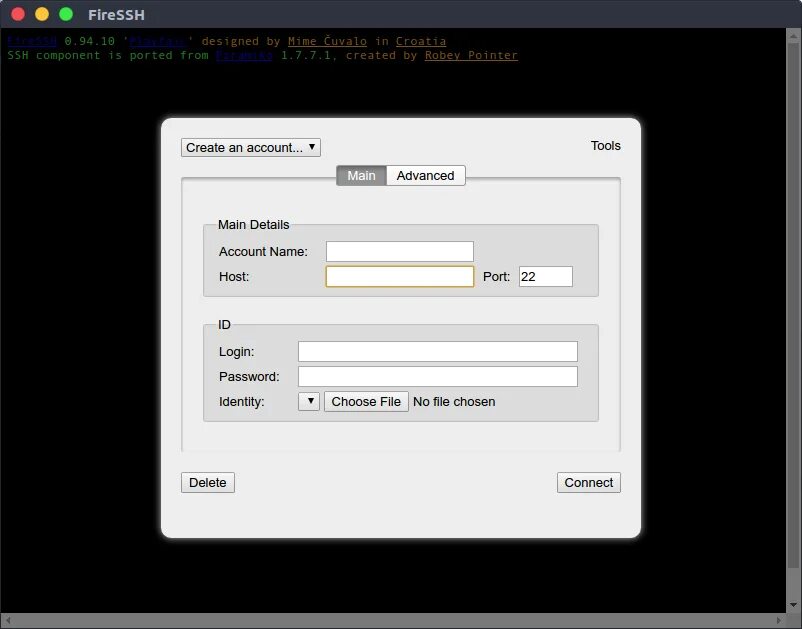Click the horizontal scrollbar right arrow

tap(778, 620)
